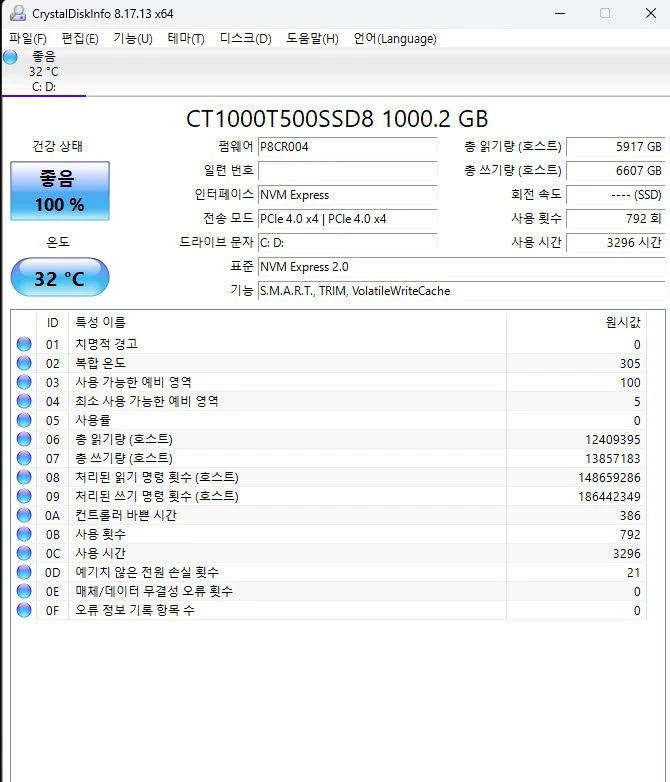Click the CrystalDiskInfo app icon in the title bar
The height and width of the screenshot is (782, 670).
[18, 13]
